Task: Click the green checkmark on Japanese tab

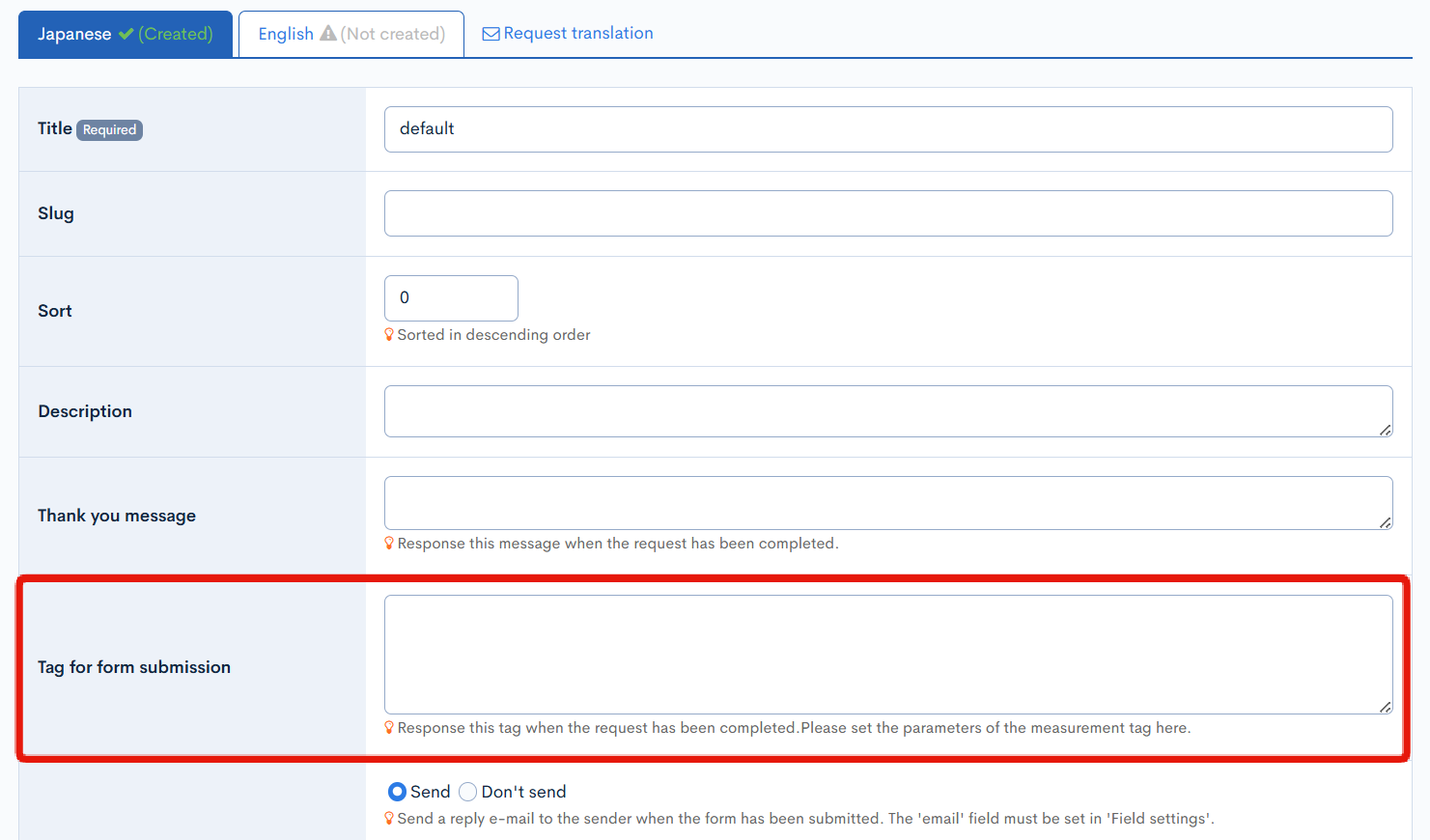Action: [x=126, y=34]
